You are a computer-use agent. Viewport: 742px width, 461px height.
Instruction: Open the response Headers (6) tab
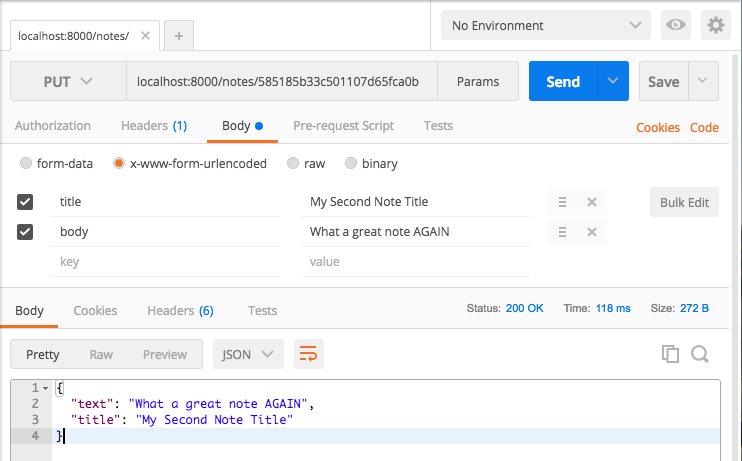point(180,310)
